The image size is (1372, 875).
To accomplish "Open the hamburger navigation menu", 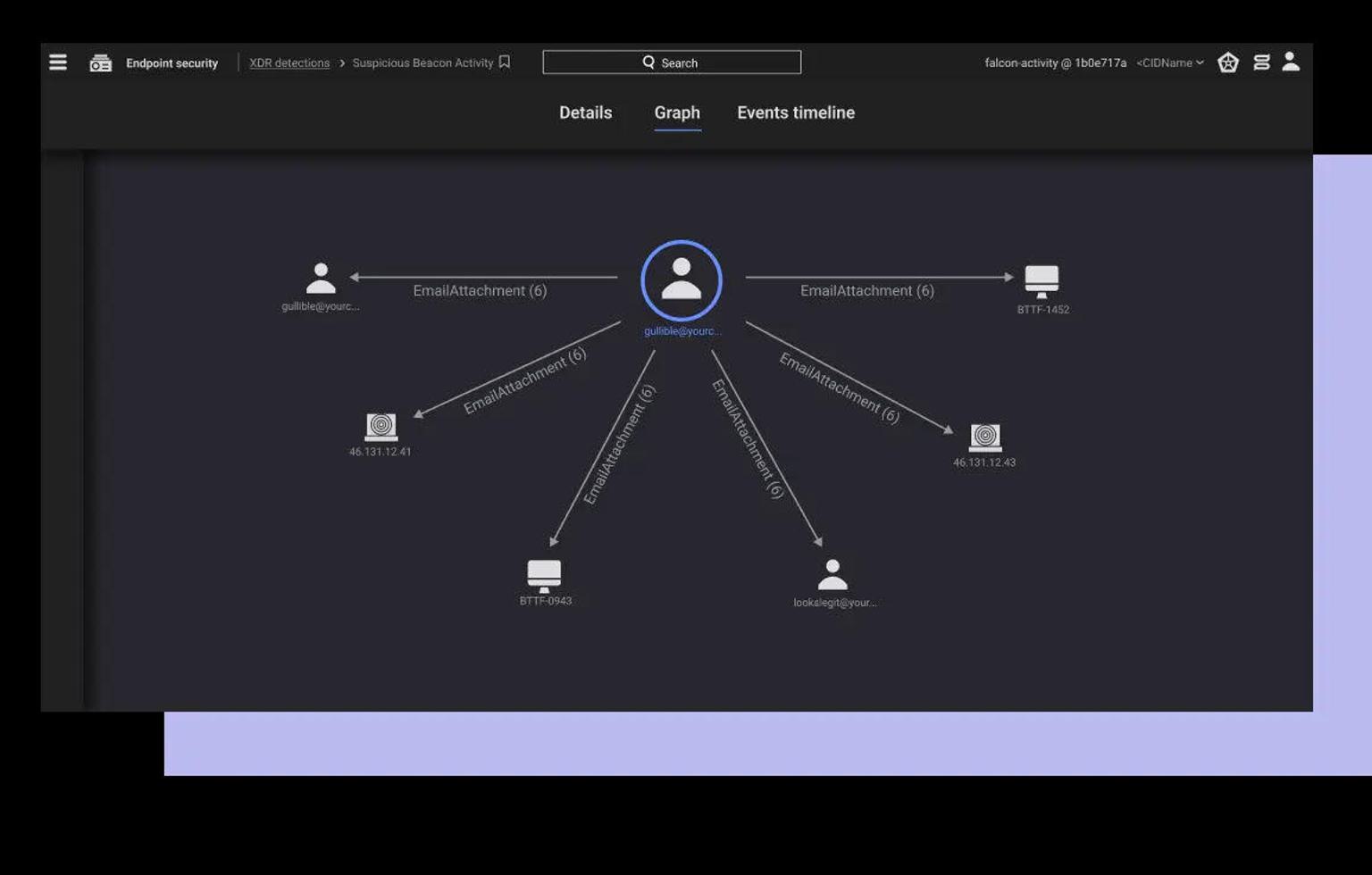I will tap(58, 62).
